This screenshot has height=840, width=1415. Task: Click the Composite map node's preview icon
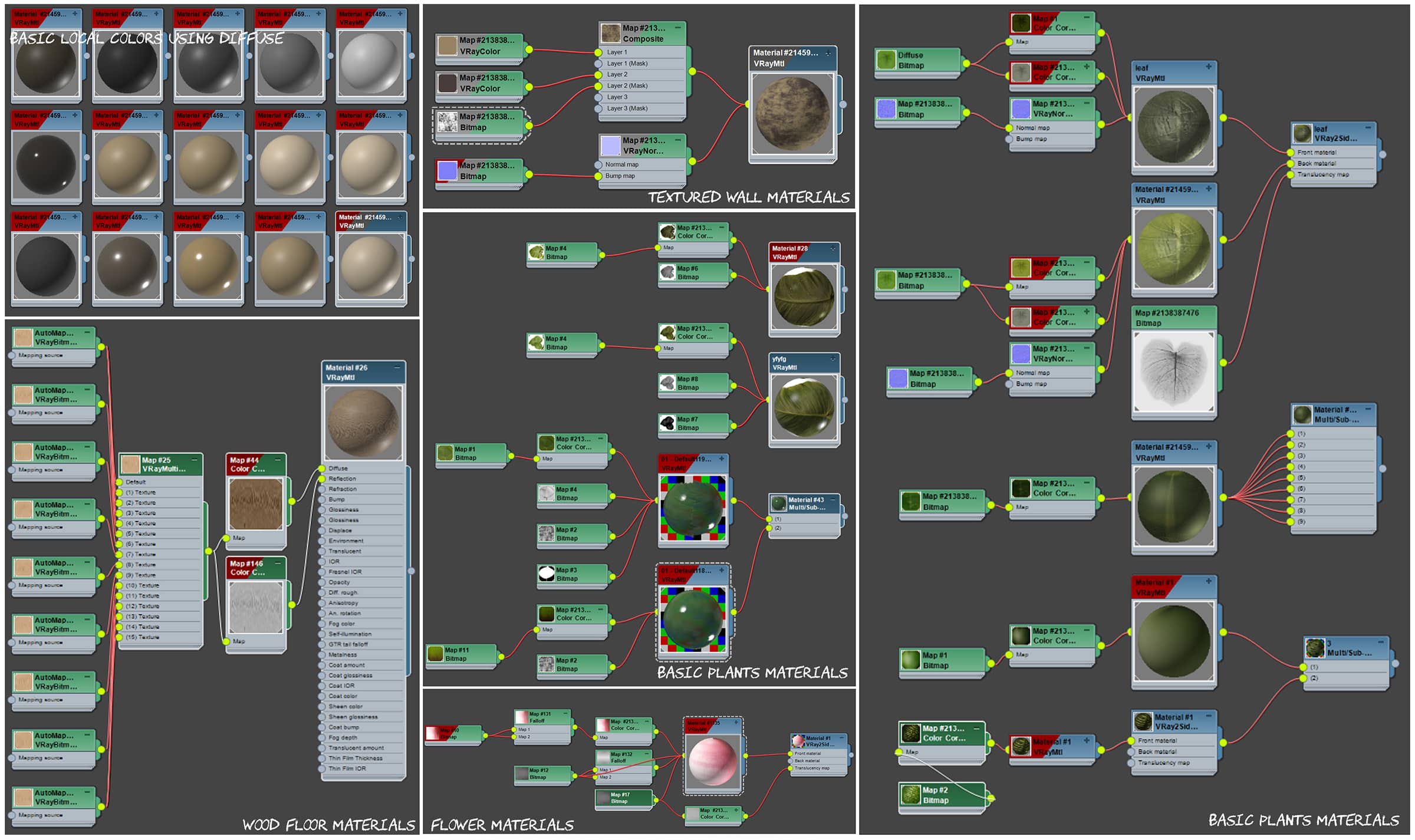(610, 33)
